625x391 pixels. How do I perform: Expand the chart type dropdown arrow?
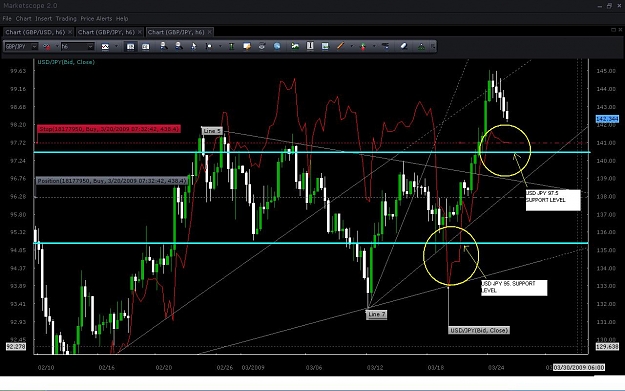click(x=116, y=47)
